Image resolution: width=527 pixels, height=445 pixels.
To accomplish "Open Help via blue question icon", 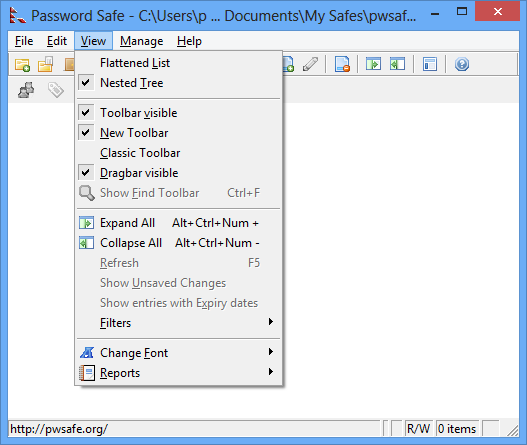I will [462, 64].
